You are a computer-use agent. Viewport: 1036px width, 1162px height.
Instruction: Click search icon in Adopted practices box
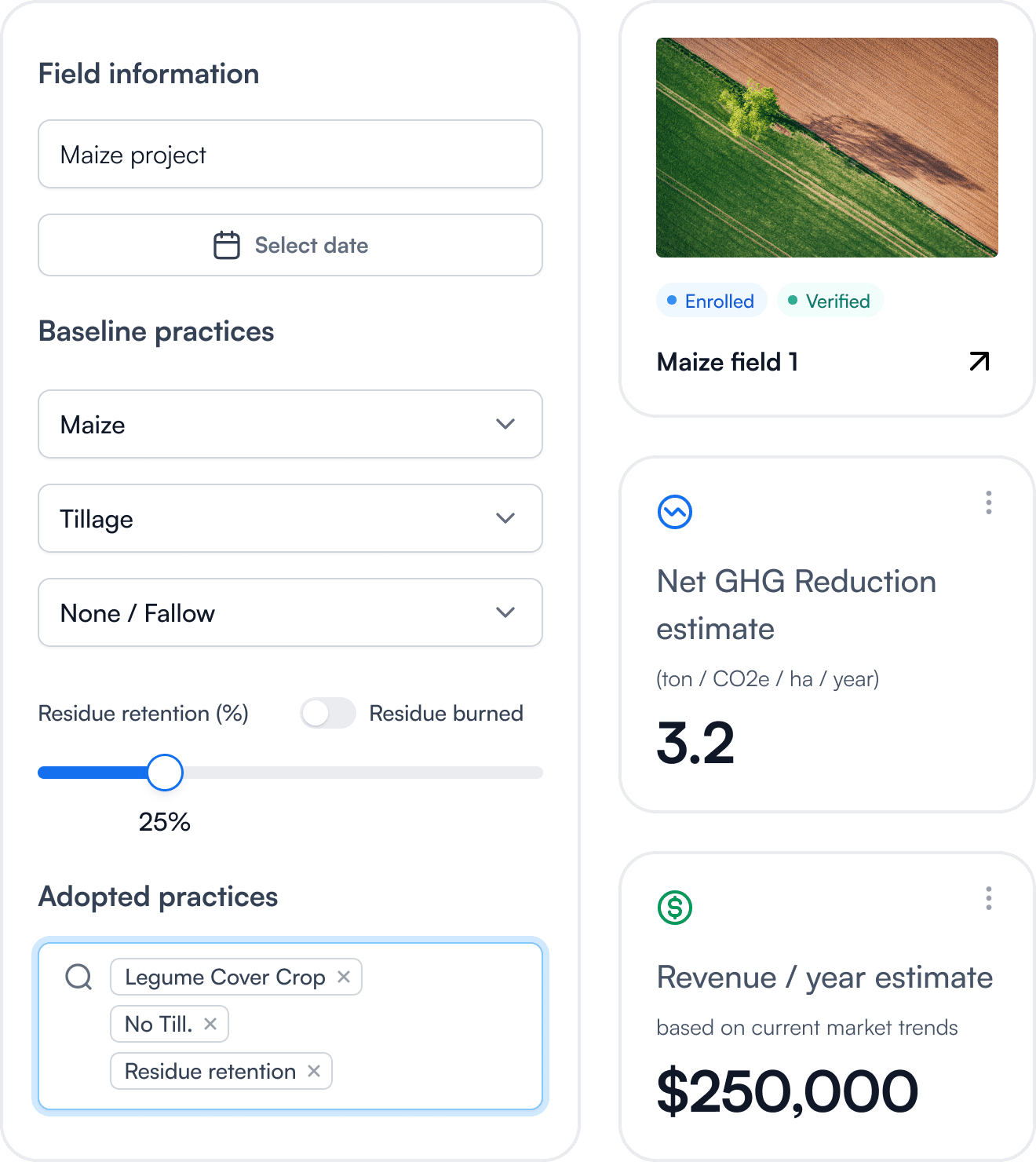click(78, 977)
